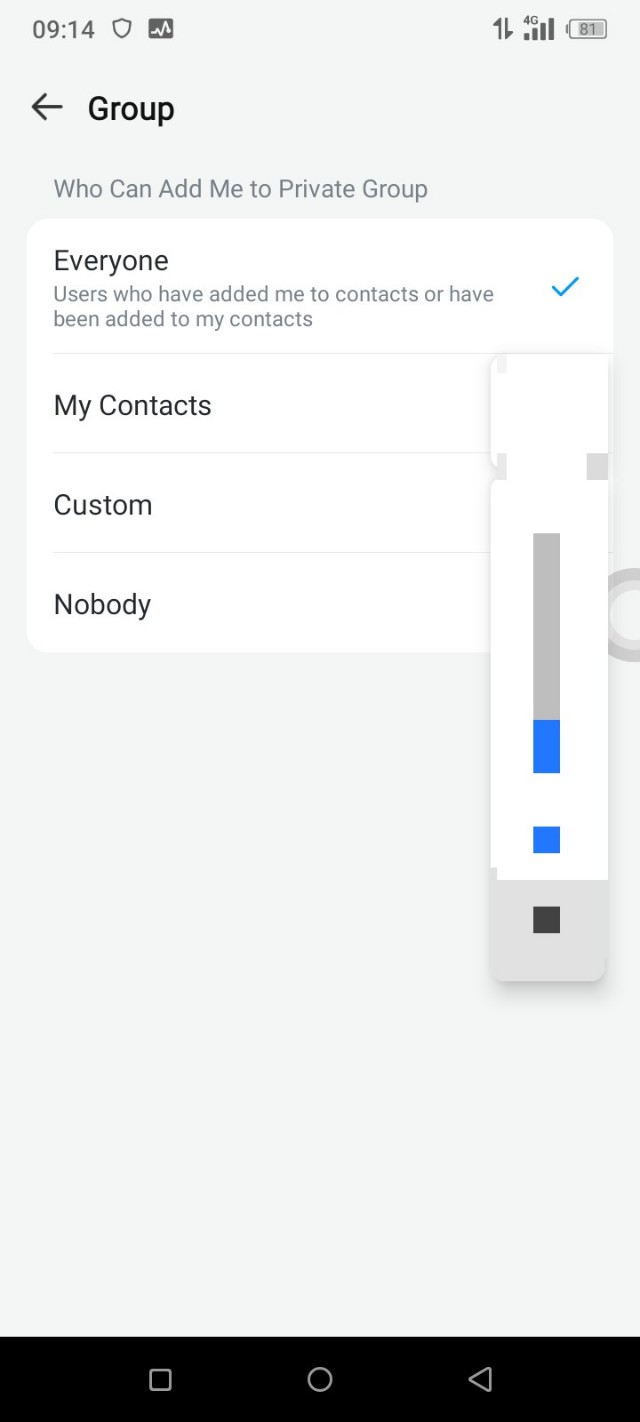Image resolution: width=640 pixels, height=1422 pixels.
Task: Click the blue checkmark next to Everyone
Action: tap(565, 288)
